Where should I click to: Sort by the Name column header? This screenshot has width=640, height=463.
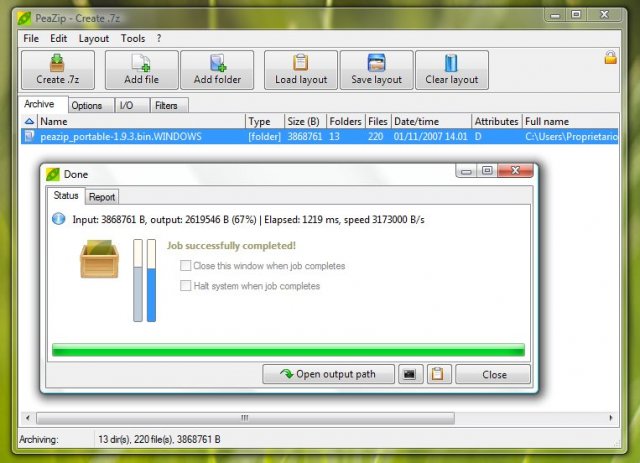pyautogui.click(x=141, y=121)
